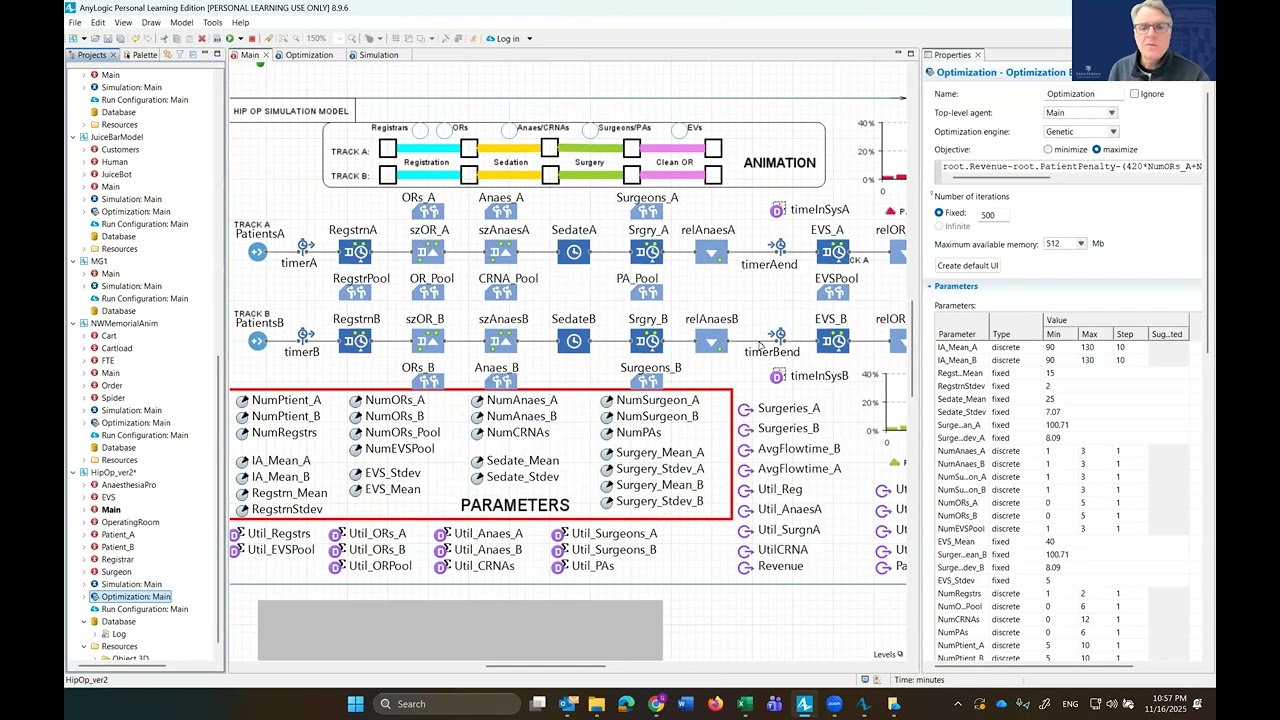
Task: Click the Projects tree vertical scrollbar
Action: point(219,500)
